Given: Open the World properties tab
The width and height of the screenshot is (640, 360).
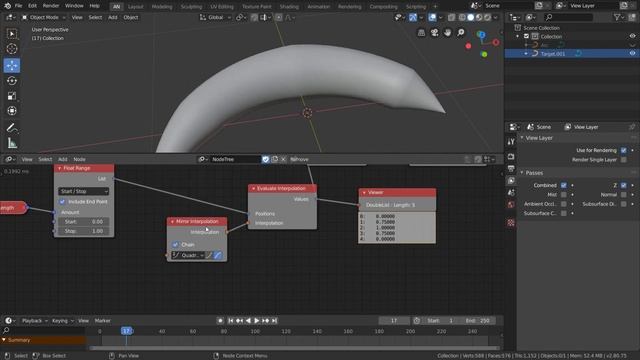Looking at the screenshot, I should pyautogui.click(x=511, y=204).
